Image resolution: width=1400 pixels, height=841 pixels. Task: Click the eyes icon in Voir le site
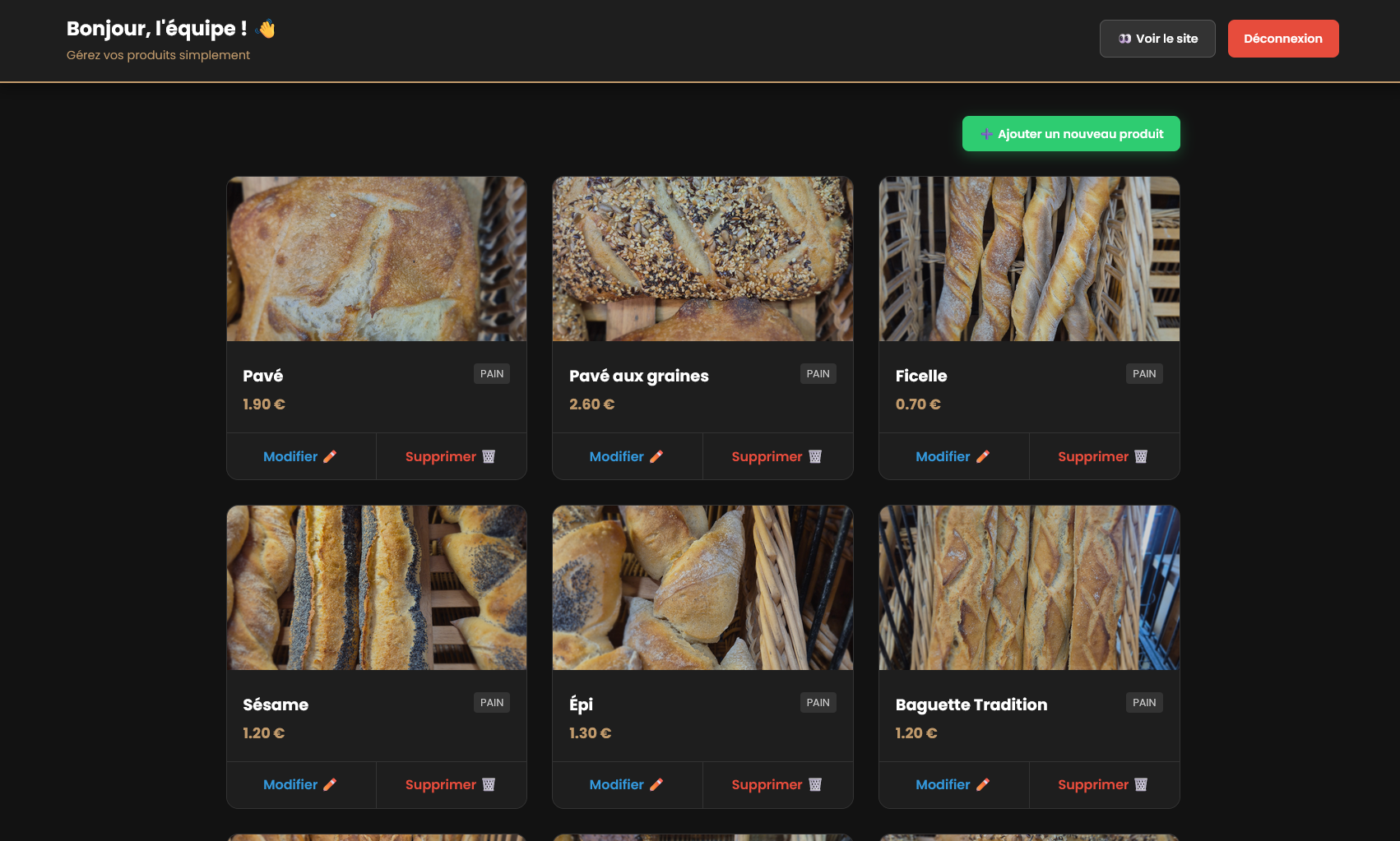tap(1124, 39)
